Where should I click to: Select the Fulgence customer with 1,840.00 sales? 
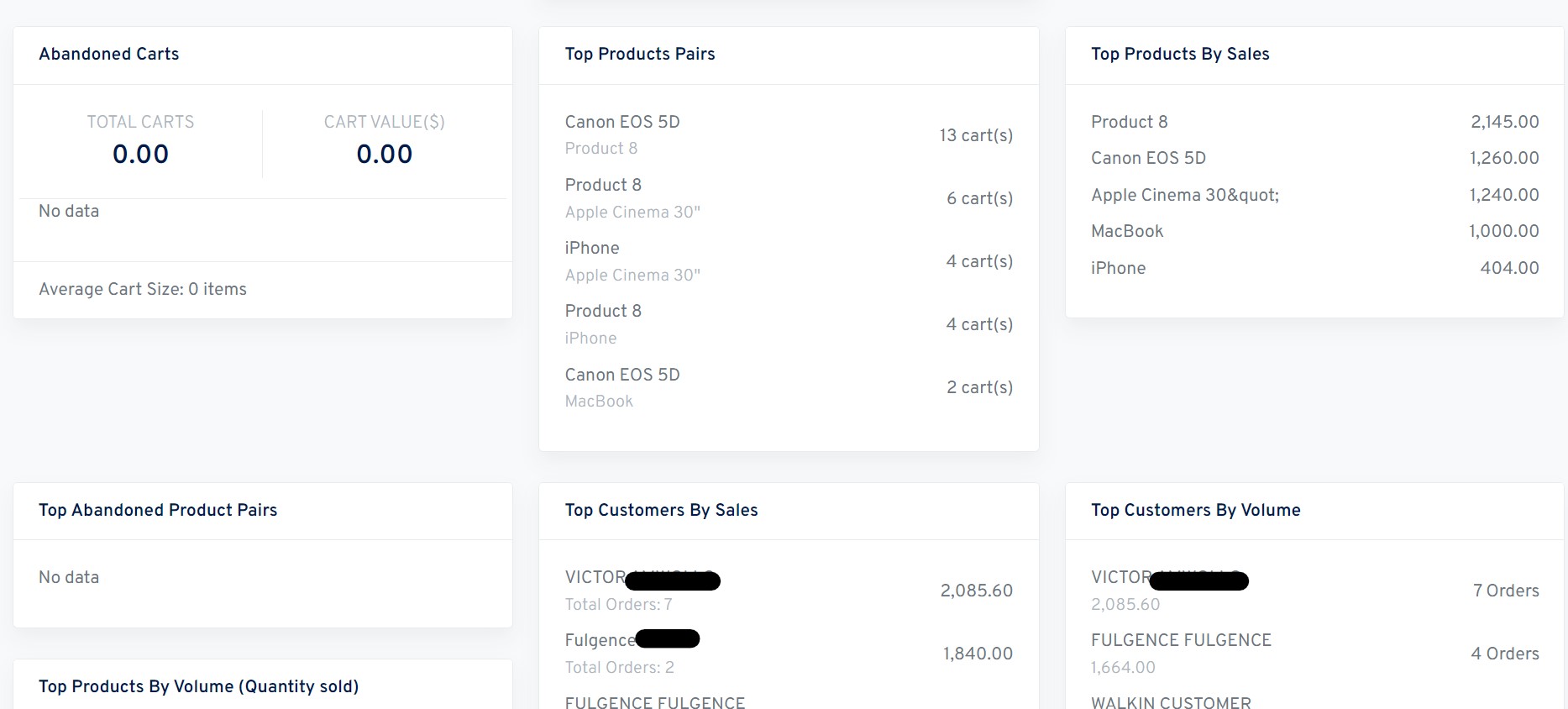[600, 641]
